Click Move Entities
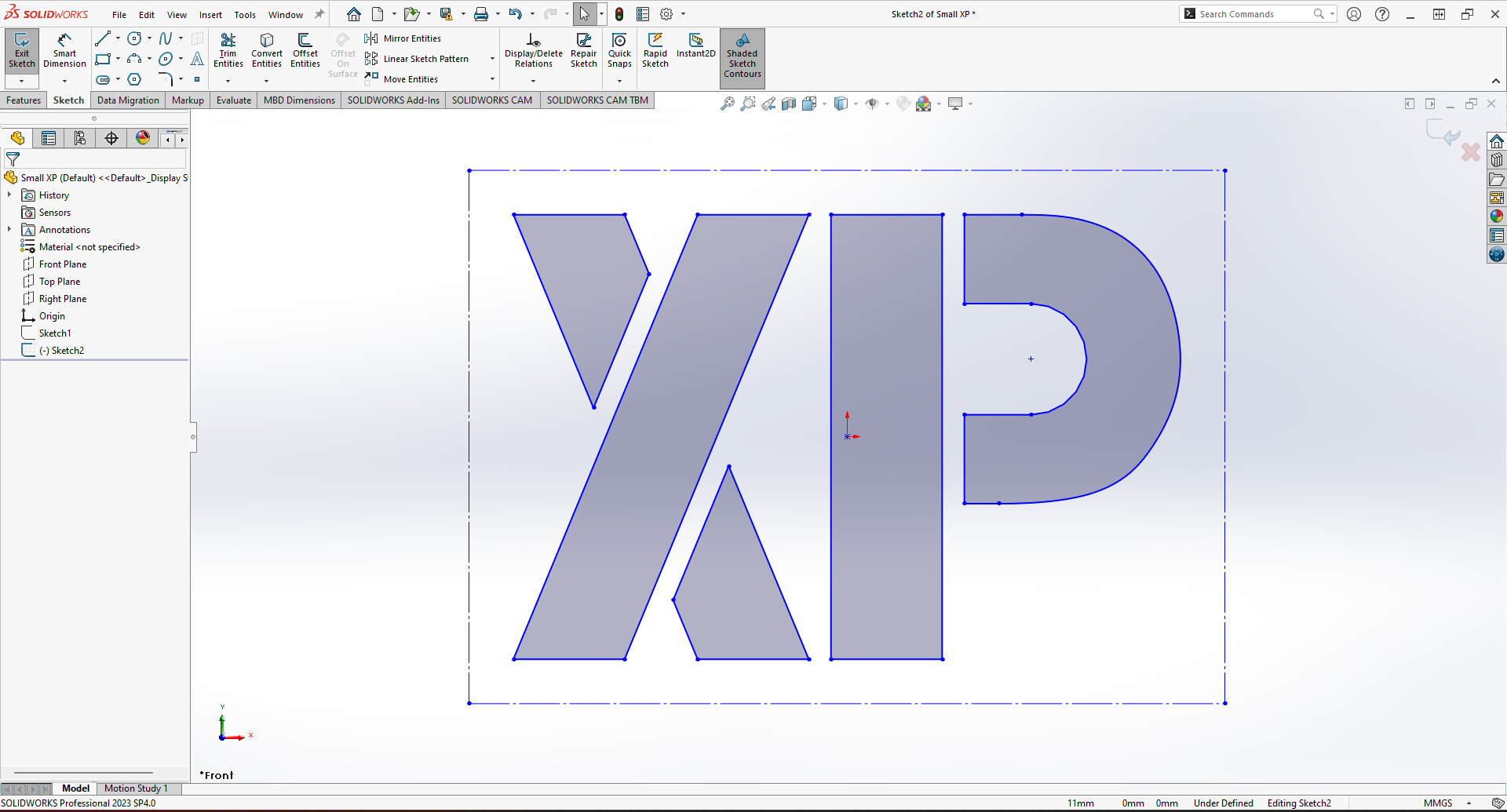Viewport: 1507px width, 812px height. tap(402, 79)
